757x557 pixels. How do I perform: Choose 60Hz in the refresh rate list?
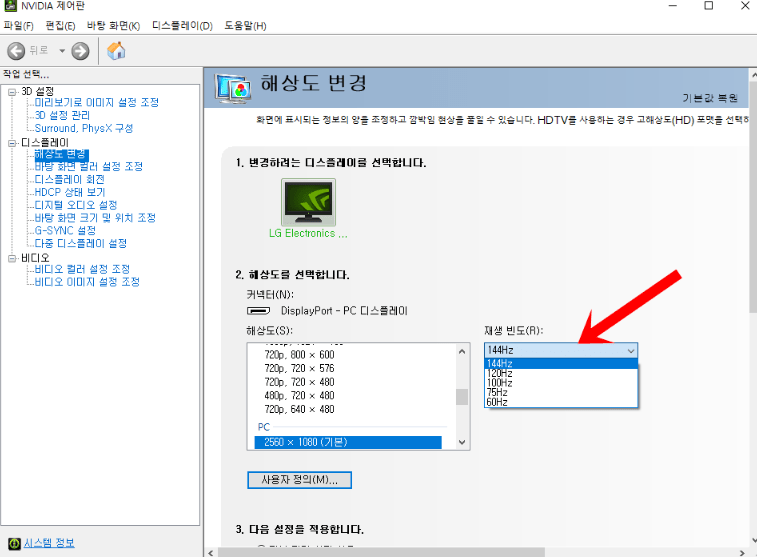tap(561, 402)
